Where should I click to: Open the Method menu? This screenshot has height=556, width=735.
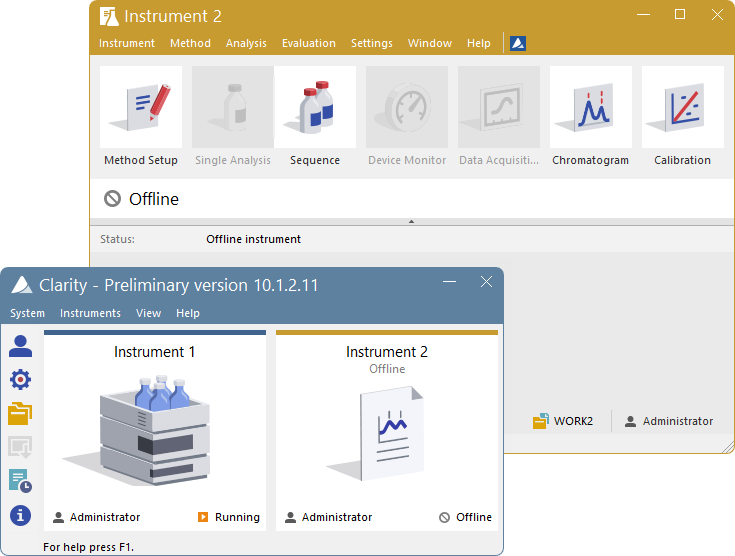(190, 43)
